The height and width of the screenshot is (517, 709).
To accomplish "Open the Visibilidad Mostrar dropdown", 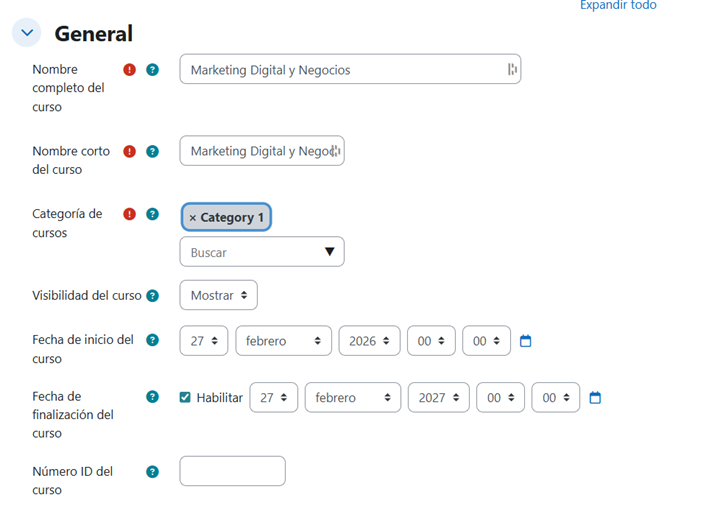I will (218, 295).
